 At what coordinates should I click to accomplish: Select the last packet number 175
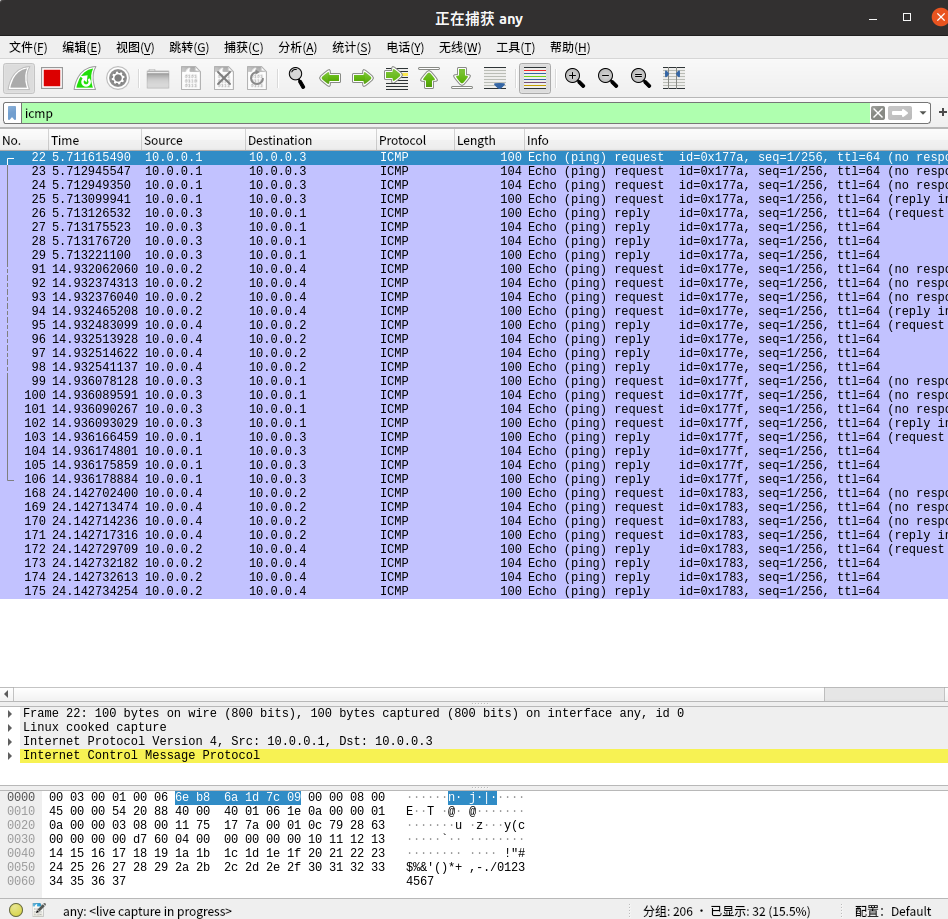474,591
